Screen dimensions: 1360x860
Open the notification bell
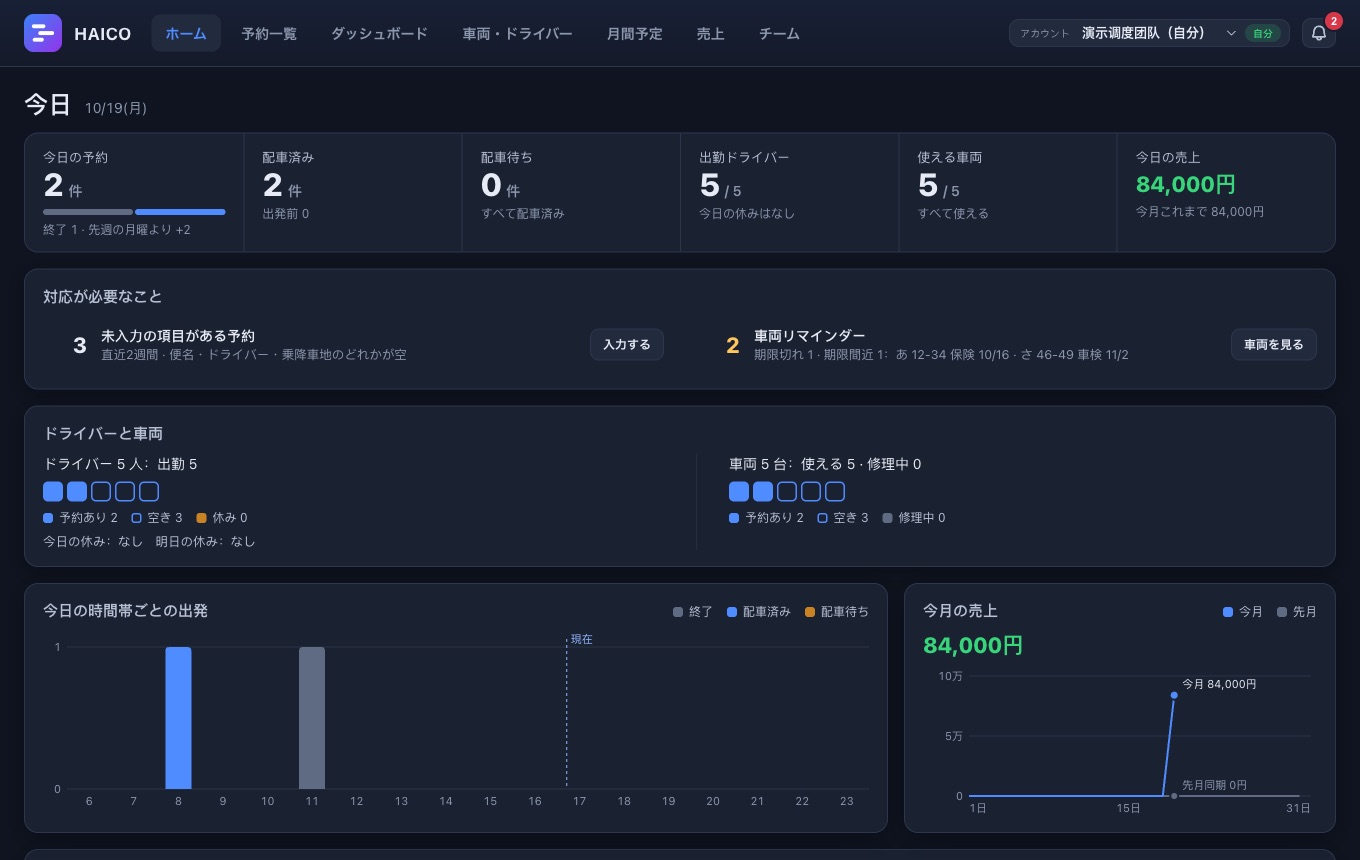1319,33
